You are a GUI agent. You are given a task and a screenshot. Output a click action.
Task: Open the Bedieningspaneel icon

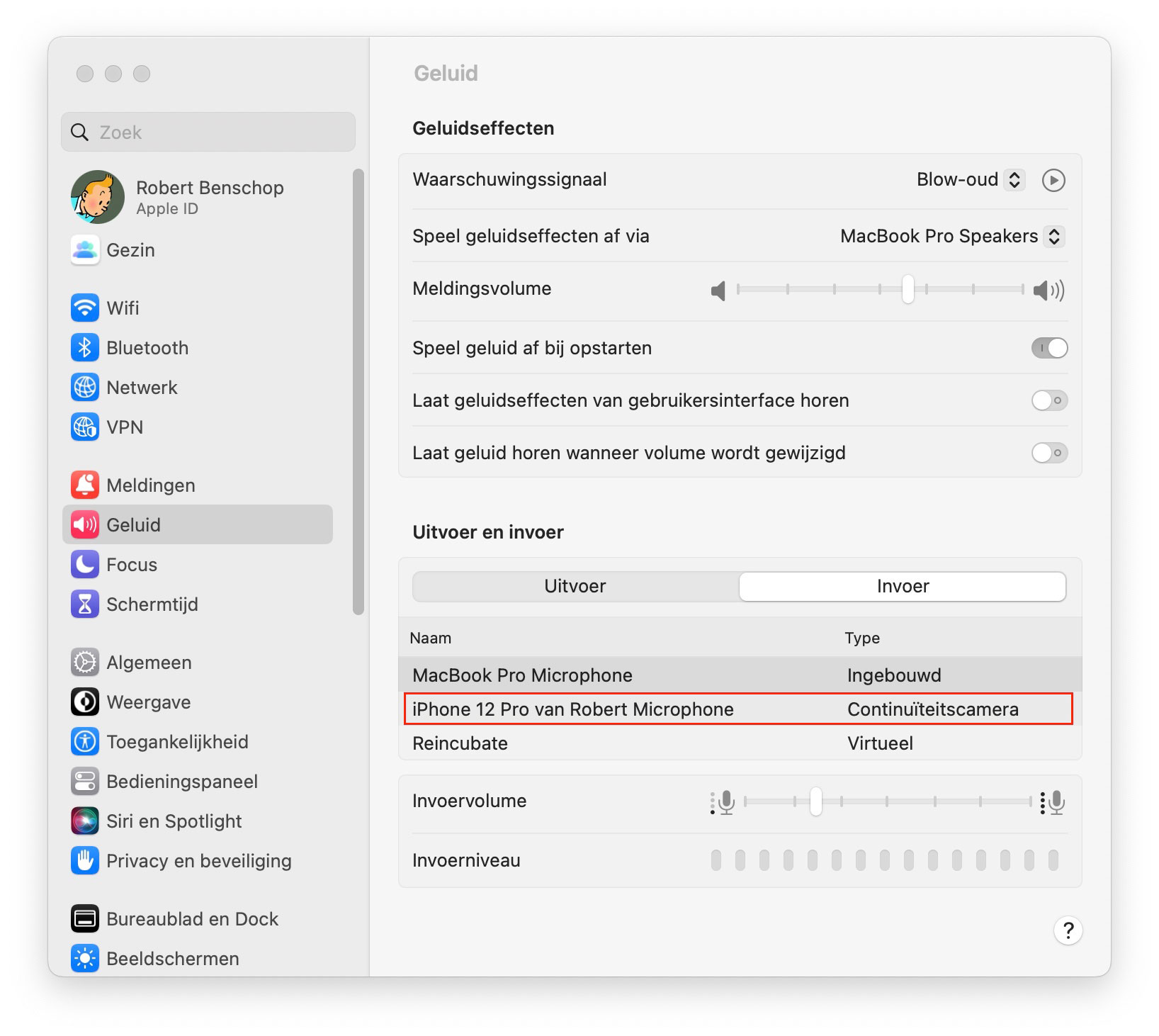(x=85, y=782)
